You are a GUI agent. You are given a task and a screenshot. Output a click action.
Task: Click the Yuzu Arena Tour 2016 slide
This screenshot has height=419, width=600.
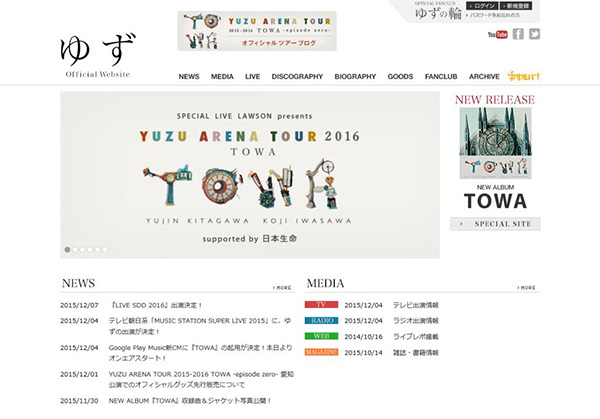(250, 175)
